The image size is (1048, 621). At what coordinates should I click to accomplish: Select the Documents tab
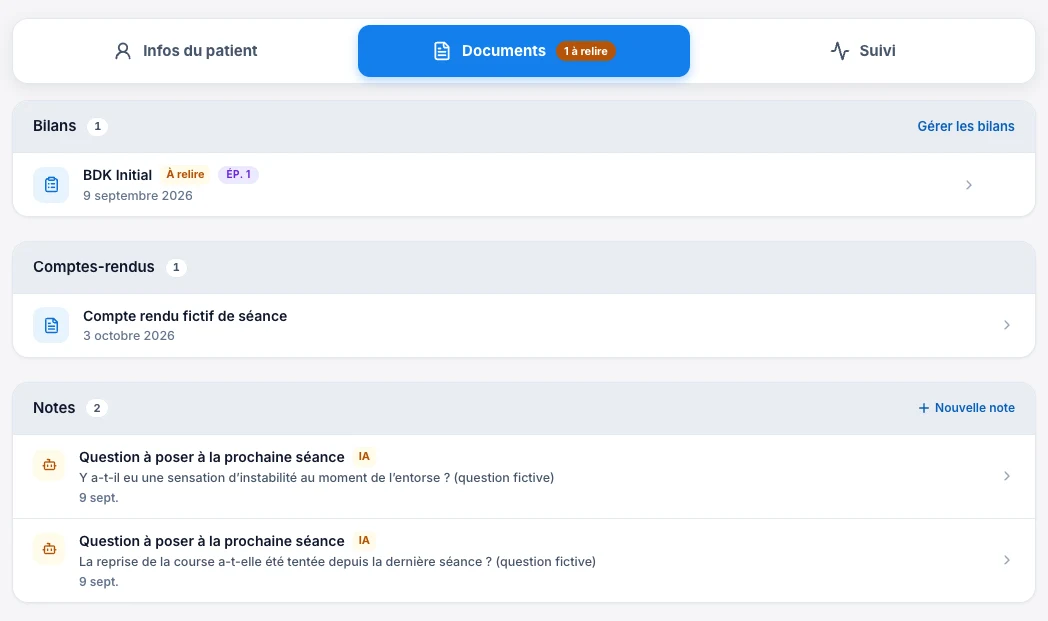tap(523, 51)
